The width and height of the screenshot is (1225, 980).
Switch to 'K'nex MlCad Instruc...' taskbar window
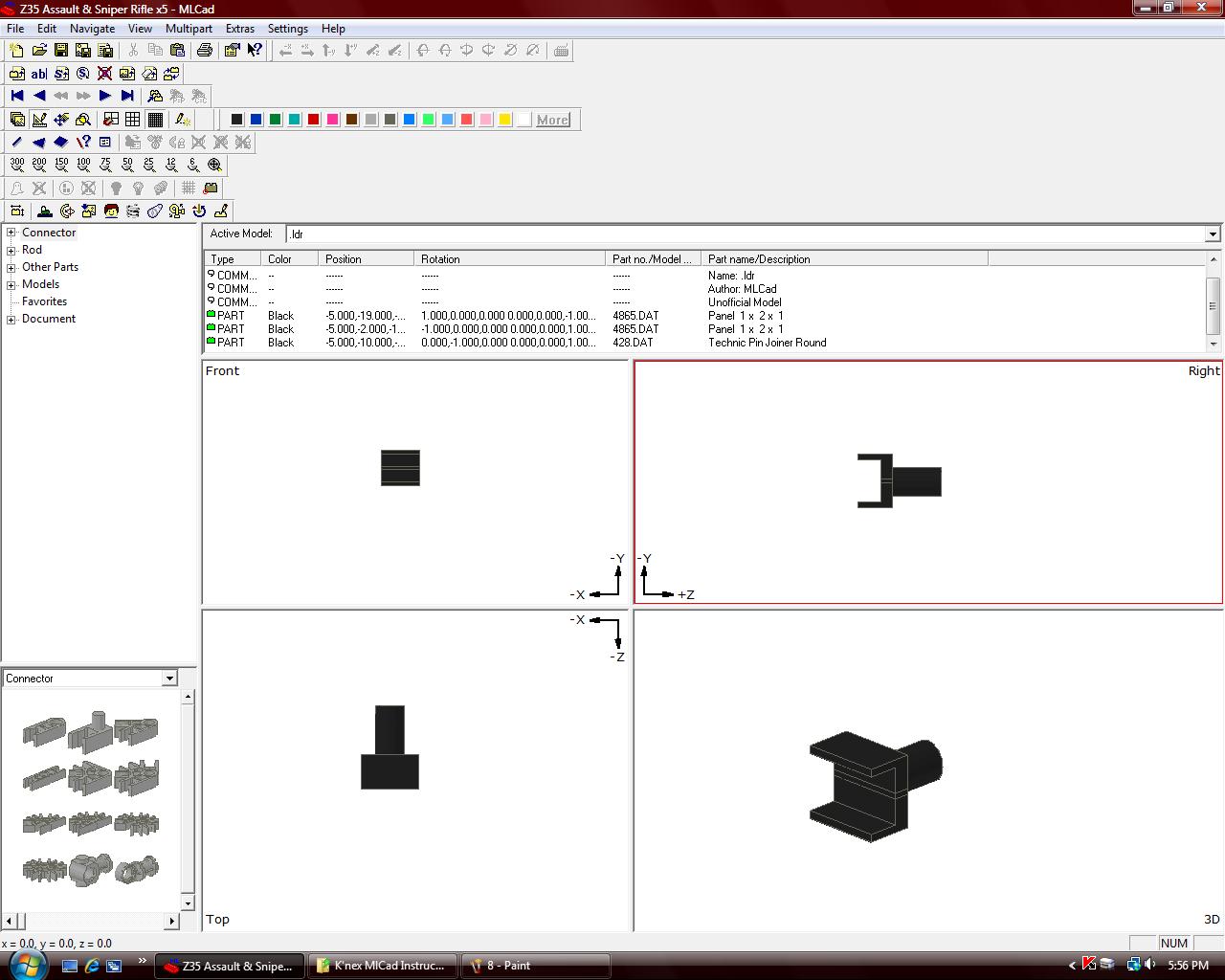pyautogui.click(x=383, y=966)
